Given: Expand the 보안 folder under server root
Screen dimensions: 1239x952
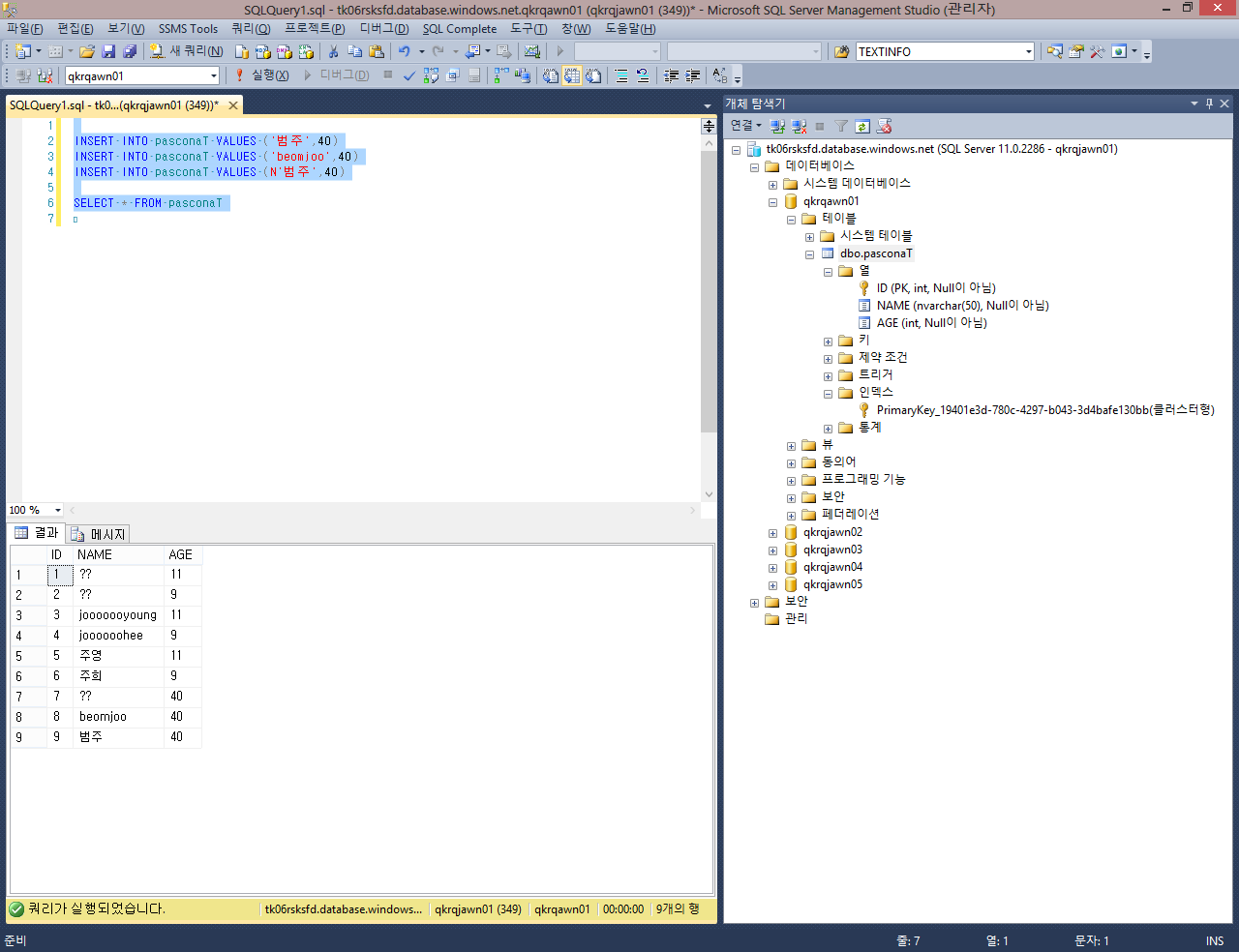Looking at the screenshot, I should tap(754, 603).
